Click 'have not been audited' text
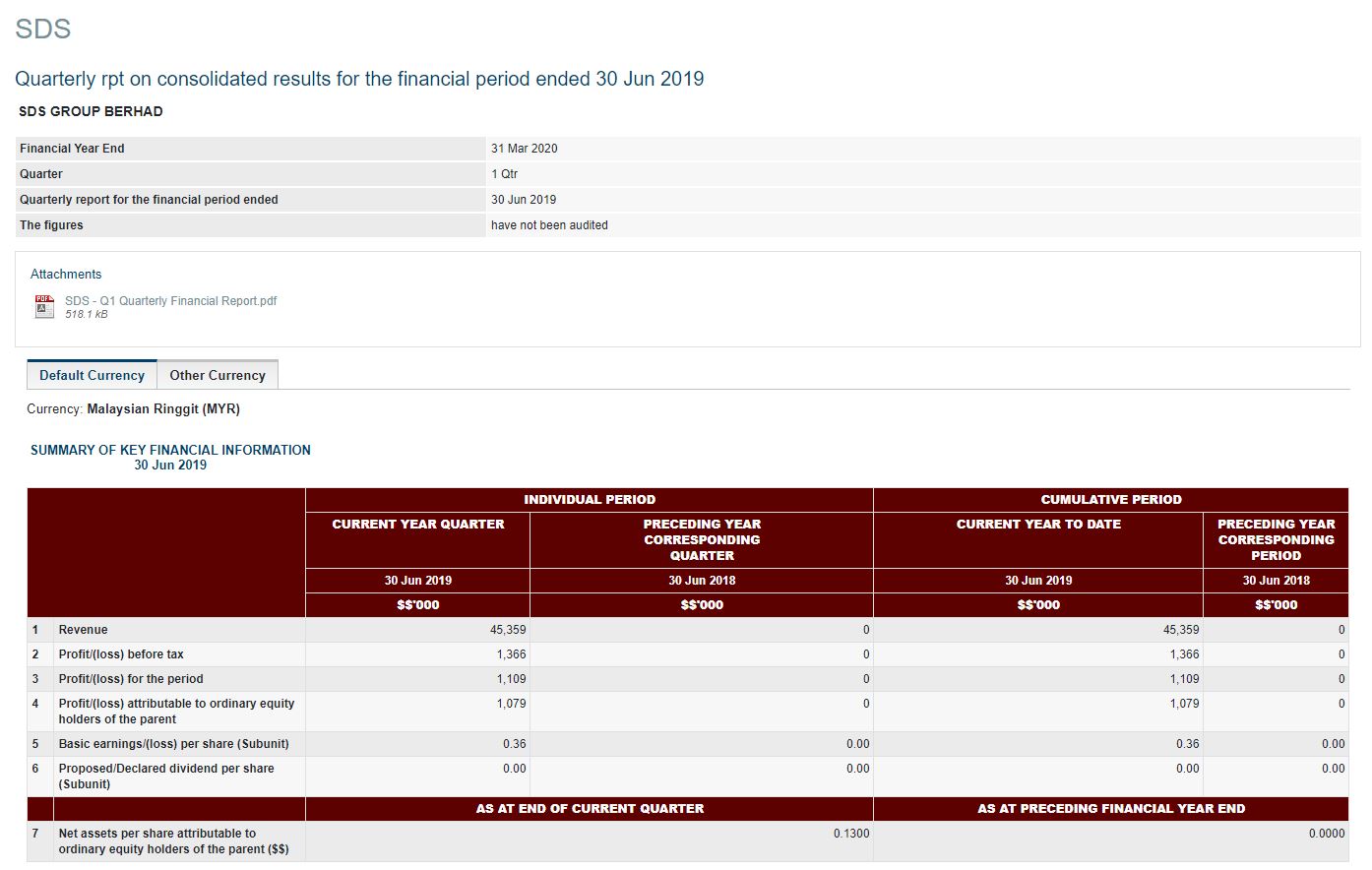 [549, 225]
